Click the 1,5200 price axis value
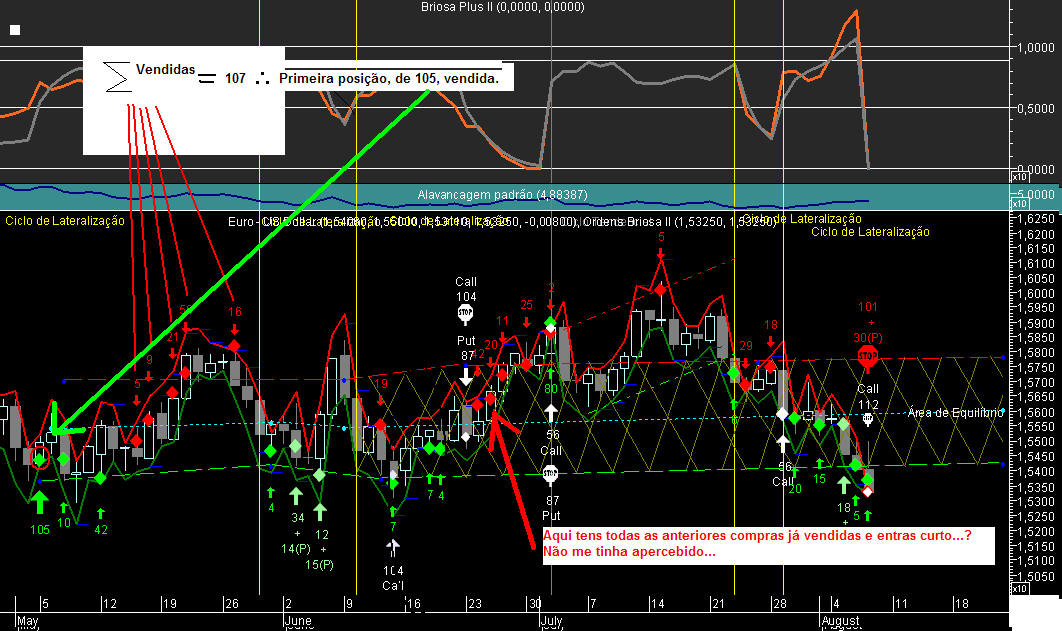 pyautogui.click(x=1036, y=531)
